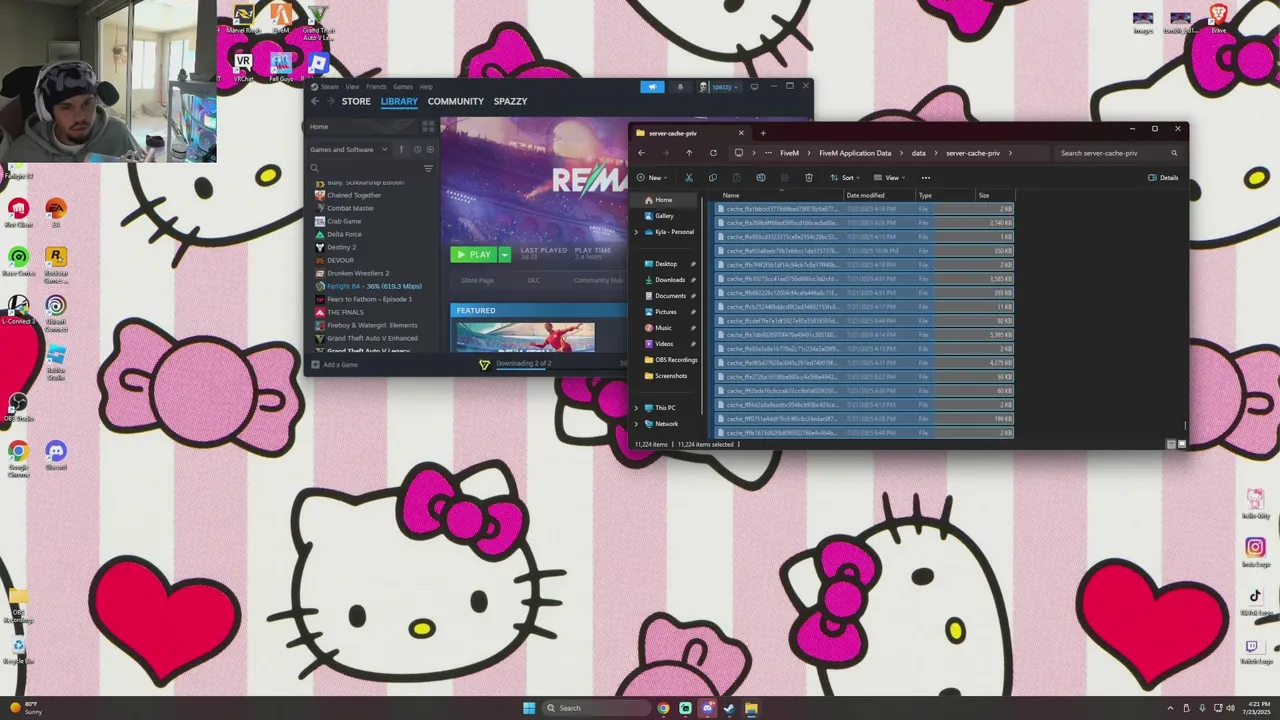Click the Copy icon in Explorer toolbar
This screenshot has width=1280, height=720.
[x=712, y=178]
